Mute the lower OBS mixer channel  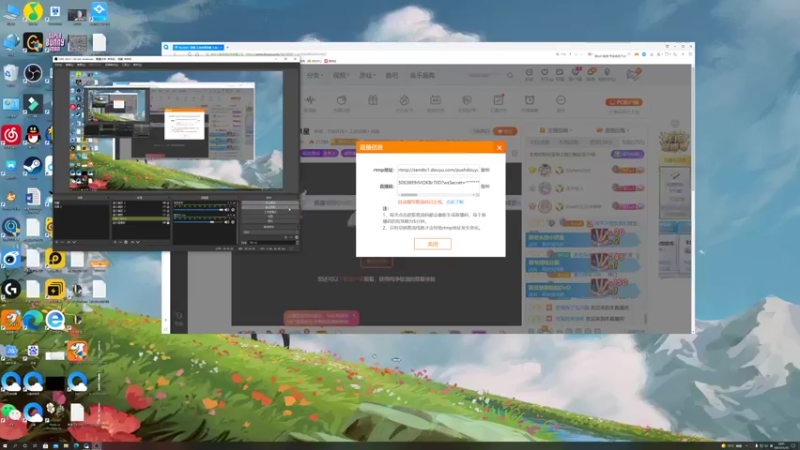[x=227, y=222]
